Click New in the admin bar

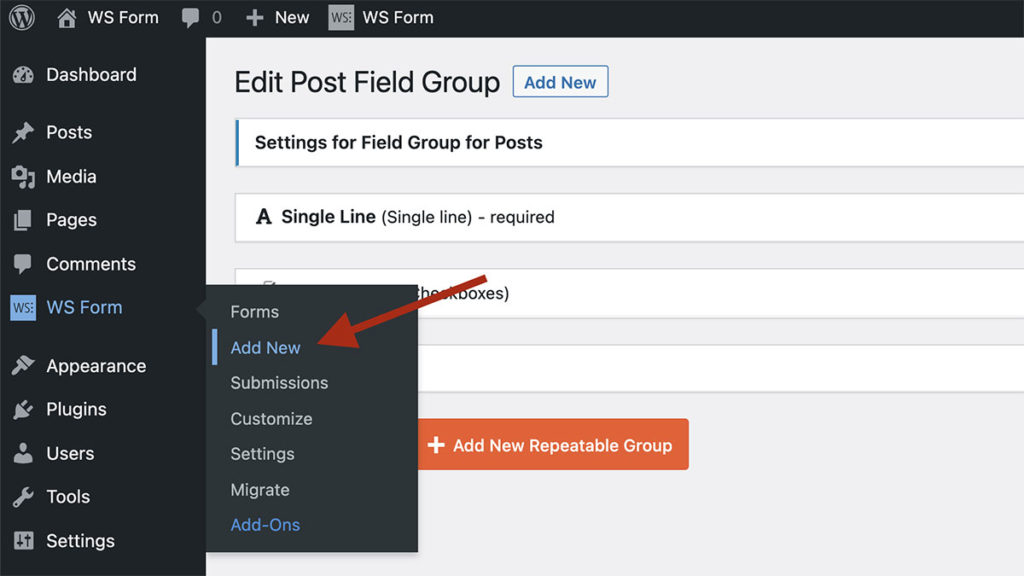point(291,18)
